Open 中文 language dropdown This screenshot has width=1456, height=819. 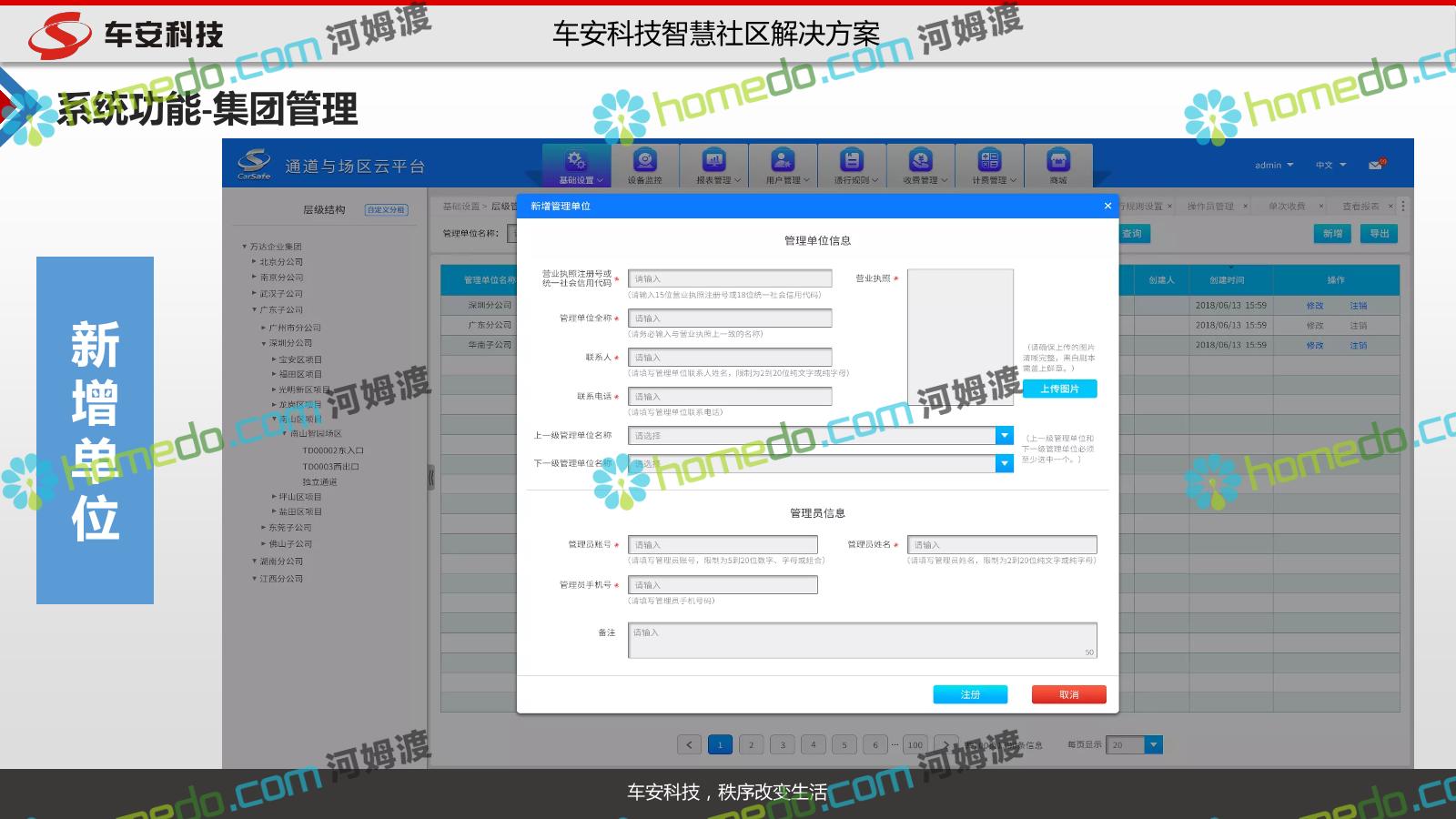(x=1330, y=165)
